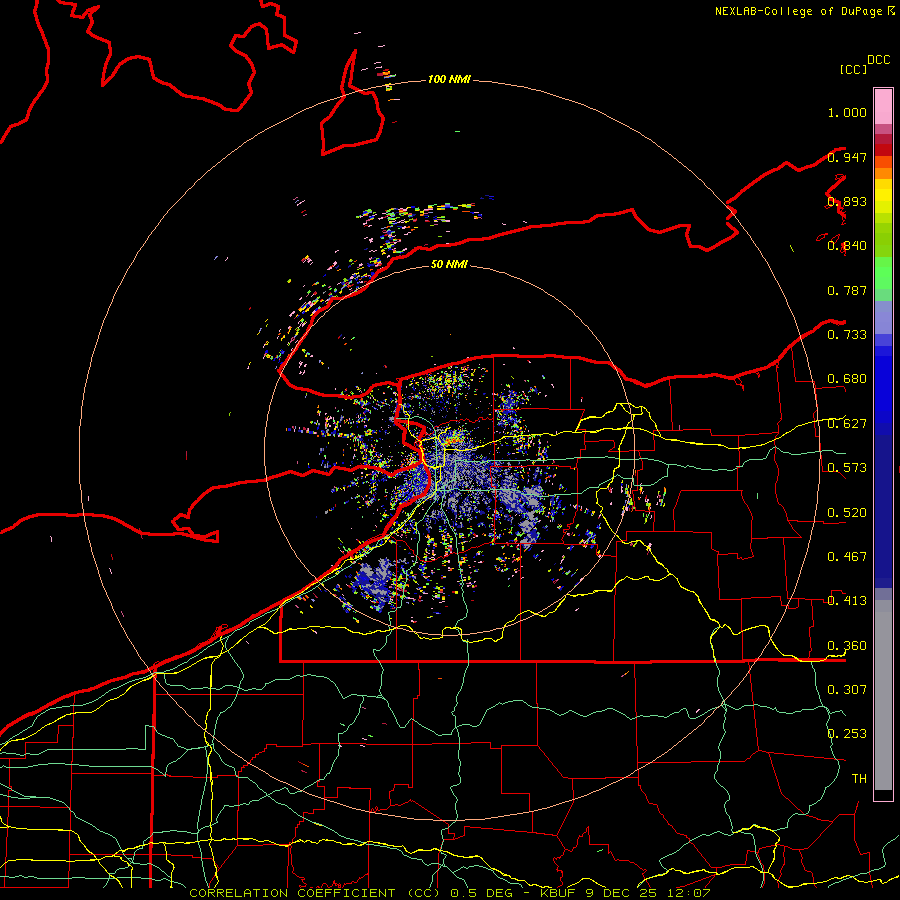900x900 pixels.
Task: Click the 0.360 legend value
Action: (847, 646)
